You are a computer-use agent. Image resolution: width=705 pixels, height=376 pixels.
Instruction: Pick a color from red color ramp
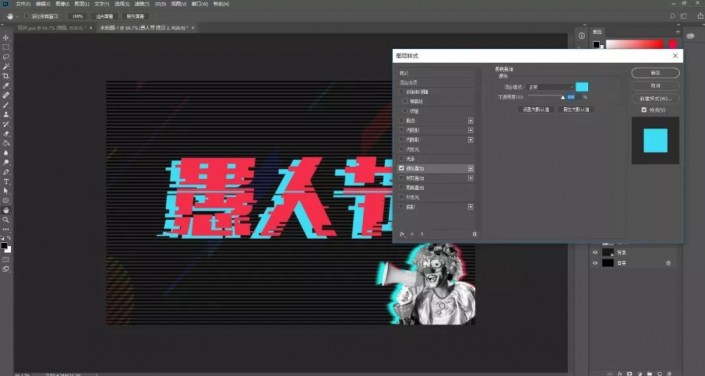point(634,44)
